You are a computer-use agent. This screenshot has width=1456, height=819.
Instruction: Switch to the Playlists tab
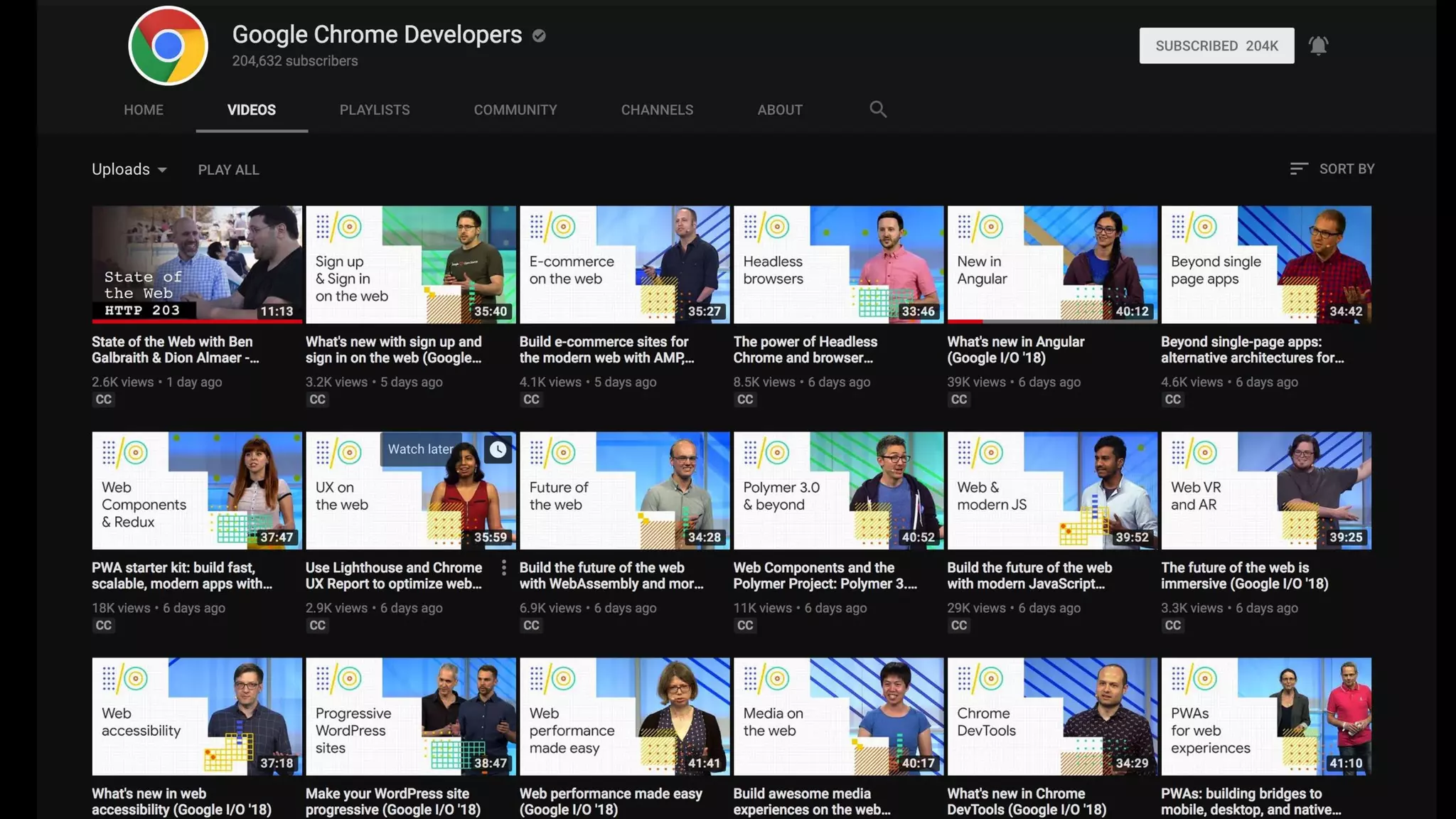375,109
